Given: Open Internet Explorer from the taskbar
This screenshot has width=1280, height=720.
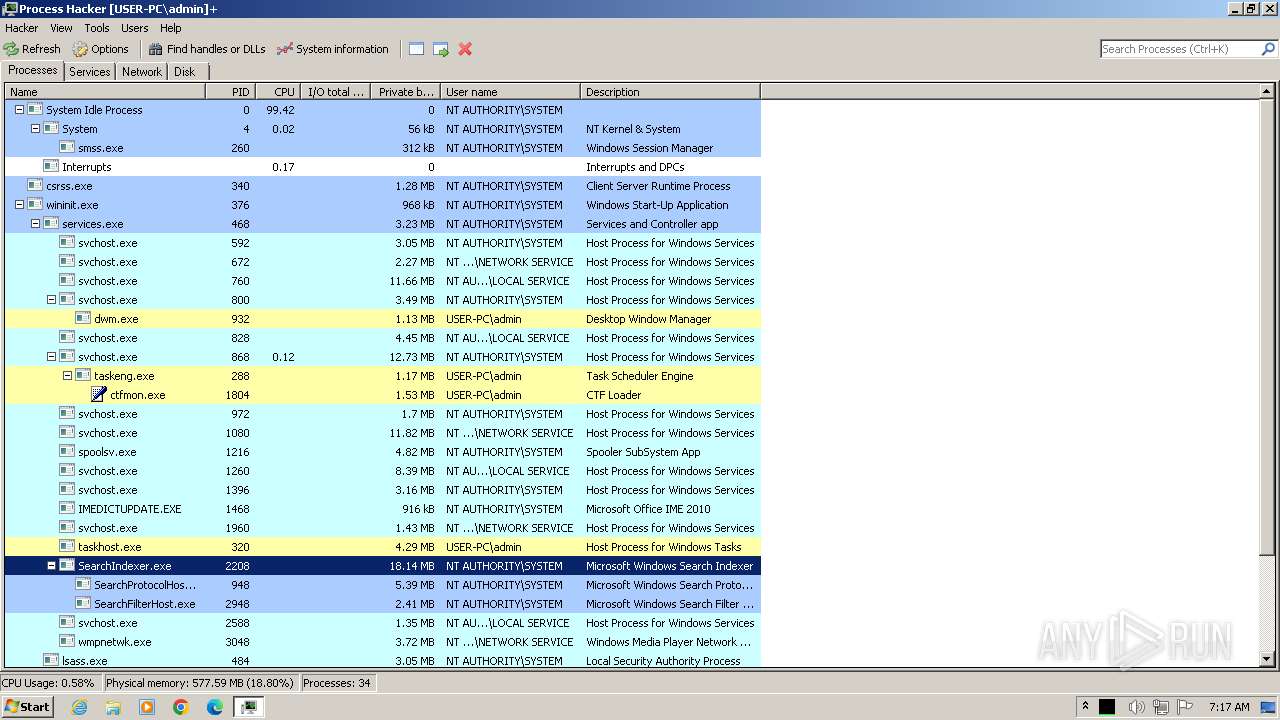Looking at the screenshot, I should [x=79, y=707].
